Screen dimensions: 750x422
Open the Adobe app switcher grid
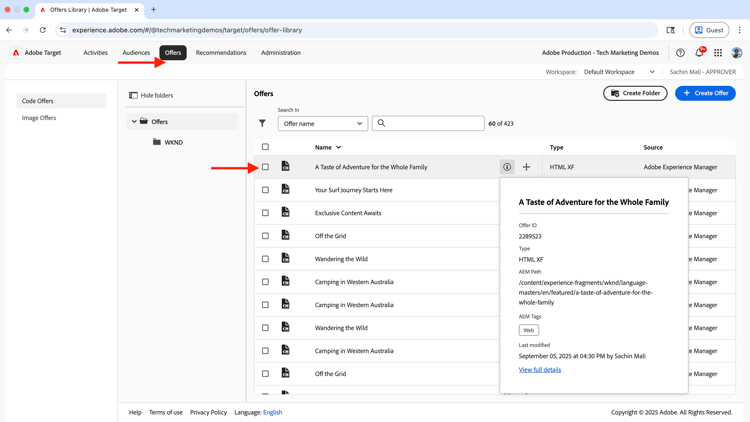[718, 53]
